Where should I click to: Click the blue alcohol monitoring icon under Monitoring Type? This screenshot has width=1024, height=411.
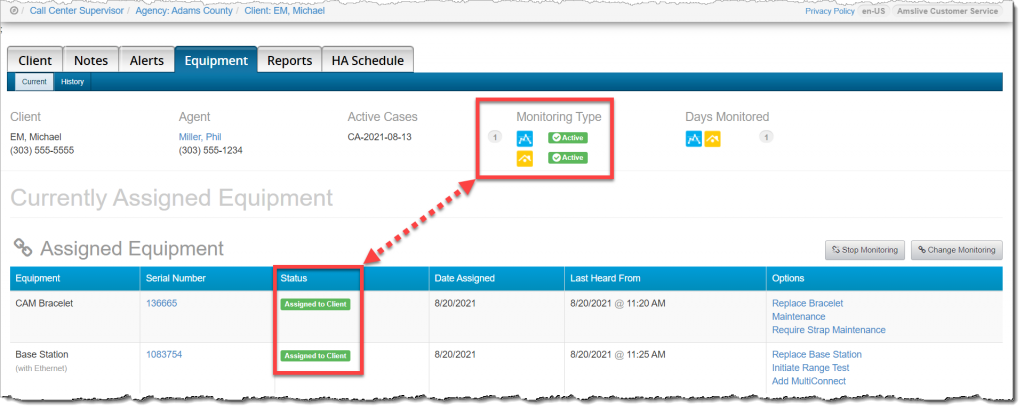tap(525, 138)
